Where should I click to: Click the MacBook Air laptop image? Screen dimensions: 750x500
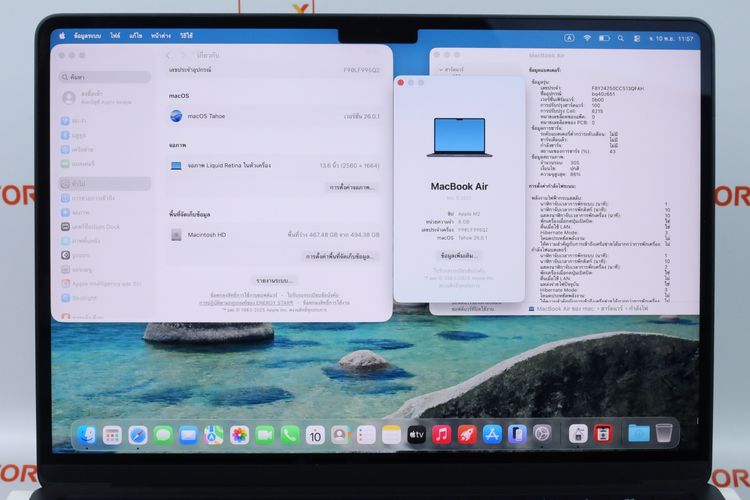pos(459,137)
